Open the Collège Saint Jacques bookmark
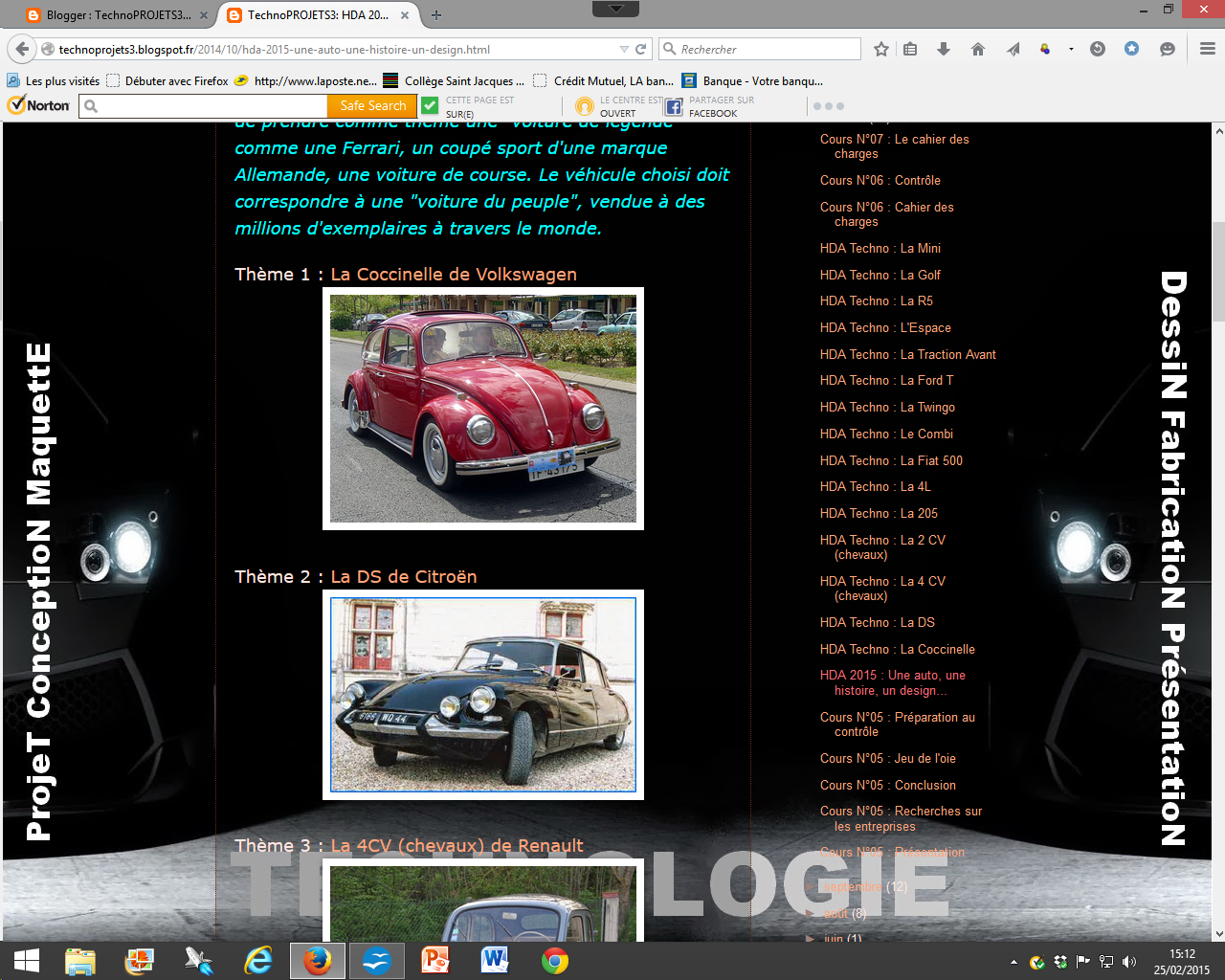The width and height of the screenshot is (1225, 980). pyautogui.click(x=454, y=81)
